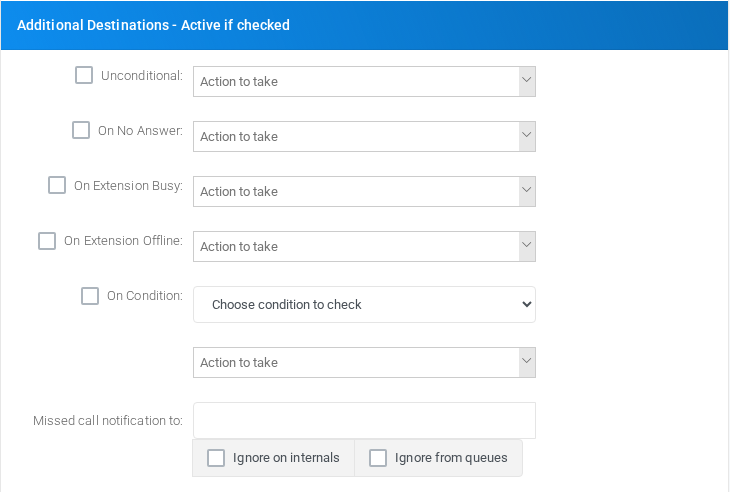Expand the On Extension Busy action dropdown
730x492 pixels.
[364, 191]
